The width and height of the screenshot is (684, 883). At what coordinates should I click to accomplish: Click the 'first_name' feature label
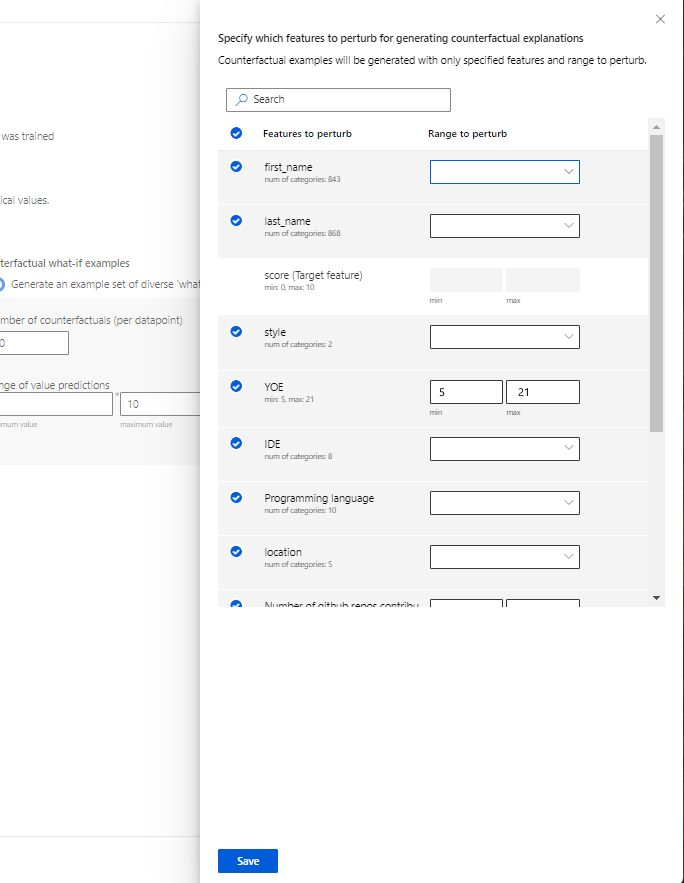[288, 167]
